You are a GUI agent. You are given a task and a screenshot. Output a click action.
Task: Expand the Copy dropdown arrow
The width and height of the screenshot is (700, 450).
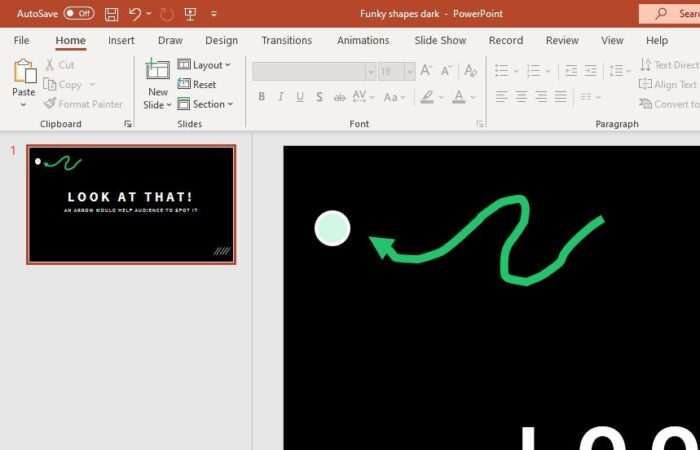pyautogui.click(x=92, y=84)
